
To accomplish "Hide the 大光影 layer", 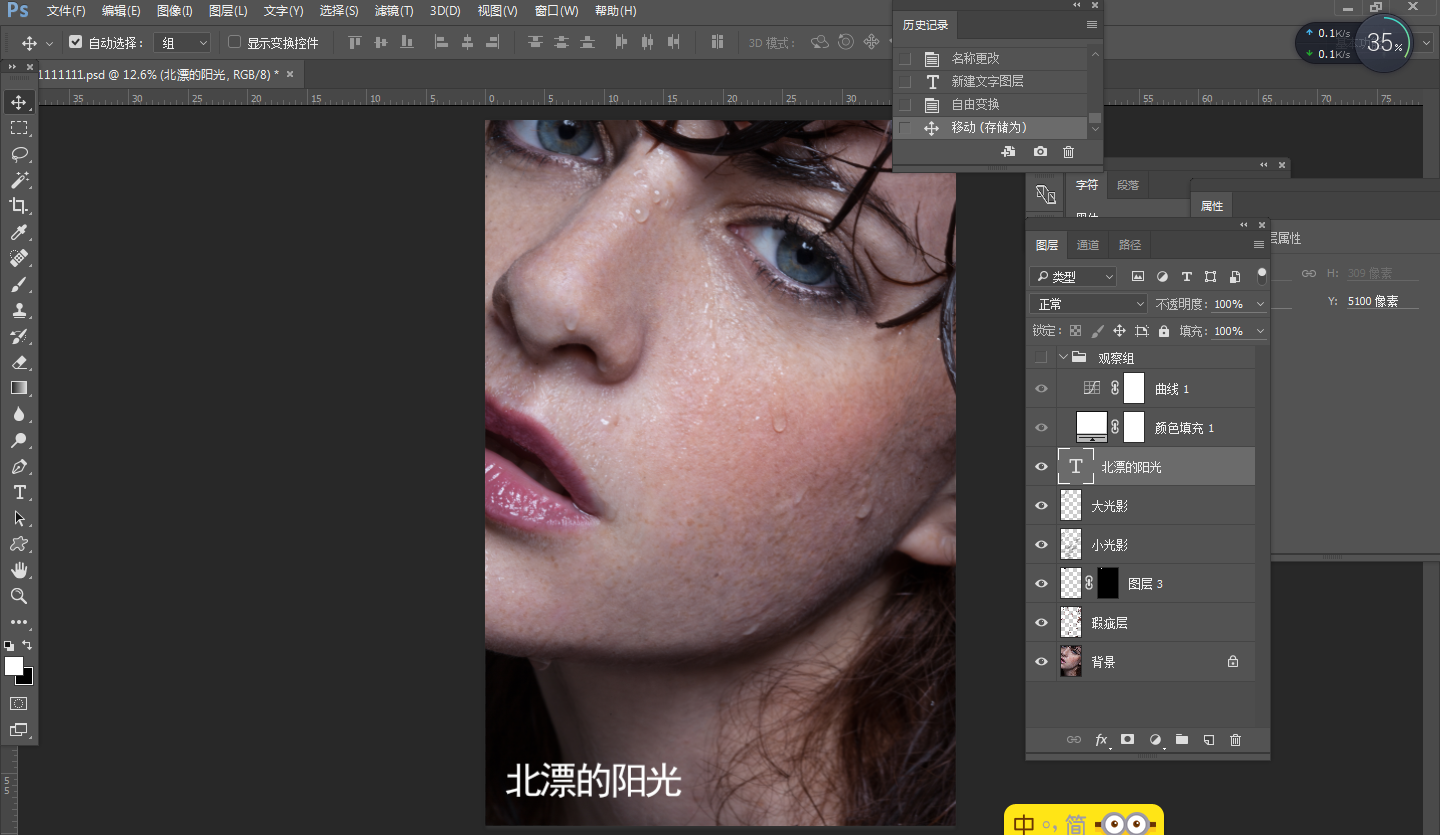I will (1041, 506).
